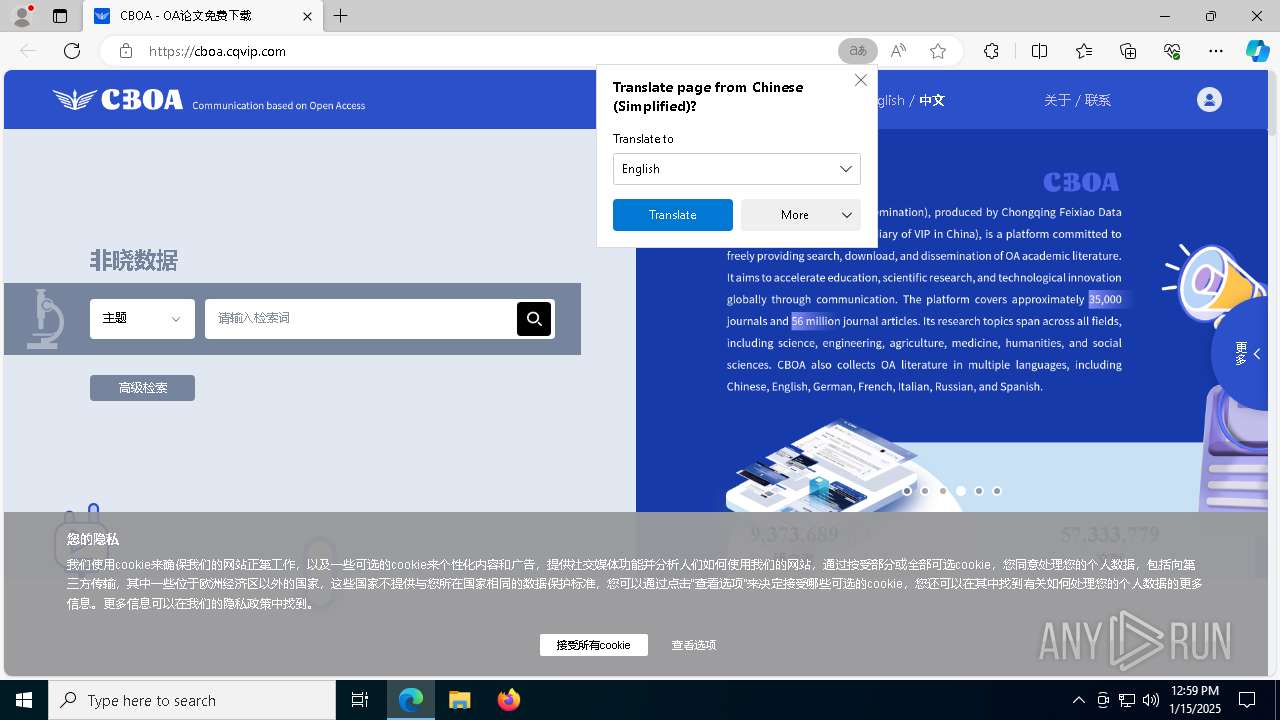This screenshot has width=1280, height=720.
Task: Open network settings tray icon
Action: click(x=1127, y=700)
